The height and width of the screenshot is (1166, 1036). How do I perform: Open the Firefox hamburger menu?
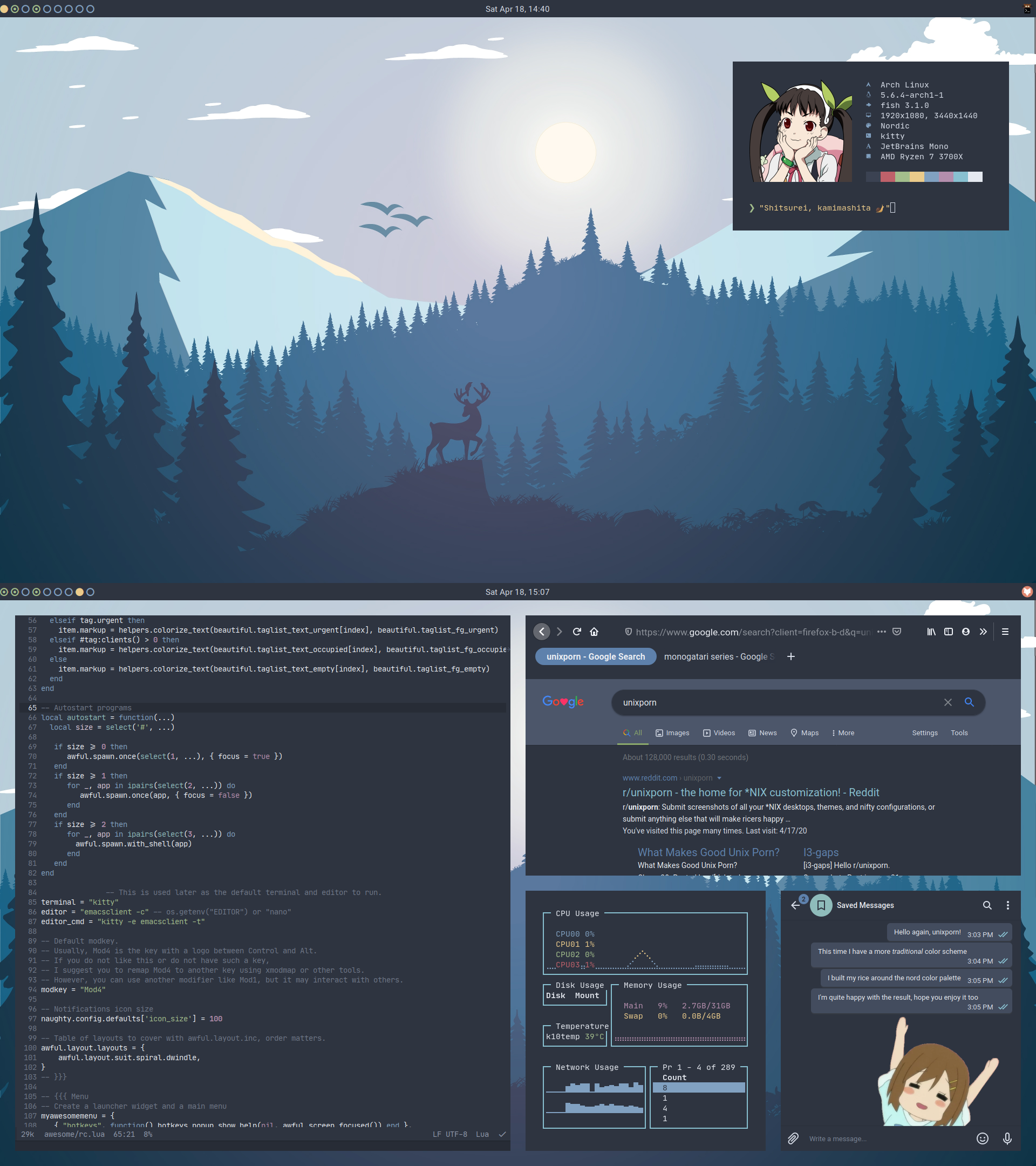pos(1005,632)
